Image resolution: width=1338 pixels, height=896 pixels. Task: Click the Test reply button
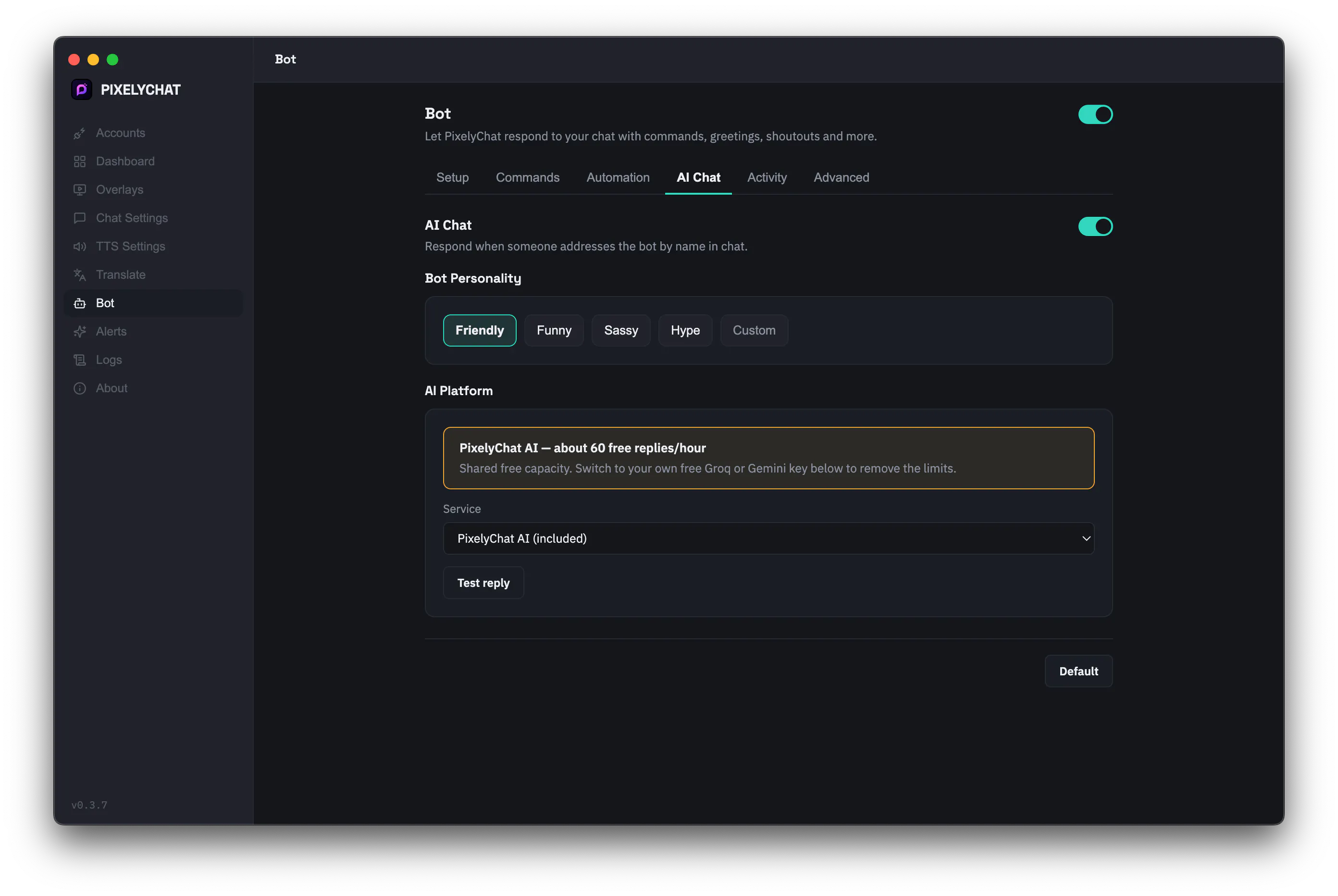point(483,583)
